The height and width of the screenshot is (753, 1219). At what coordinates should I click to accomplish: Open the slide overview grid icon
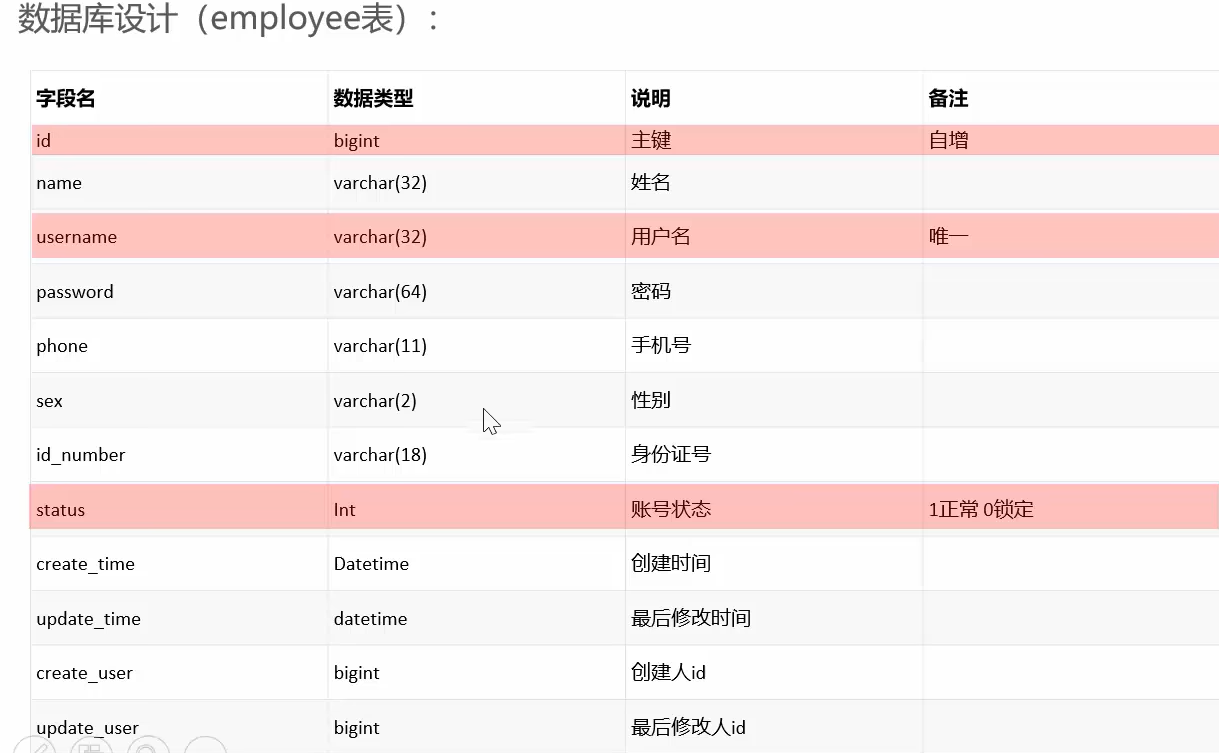[x=92, y=747]
